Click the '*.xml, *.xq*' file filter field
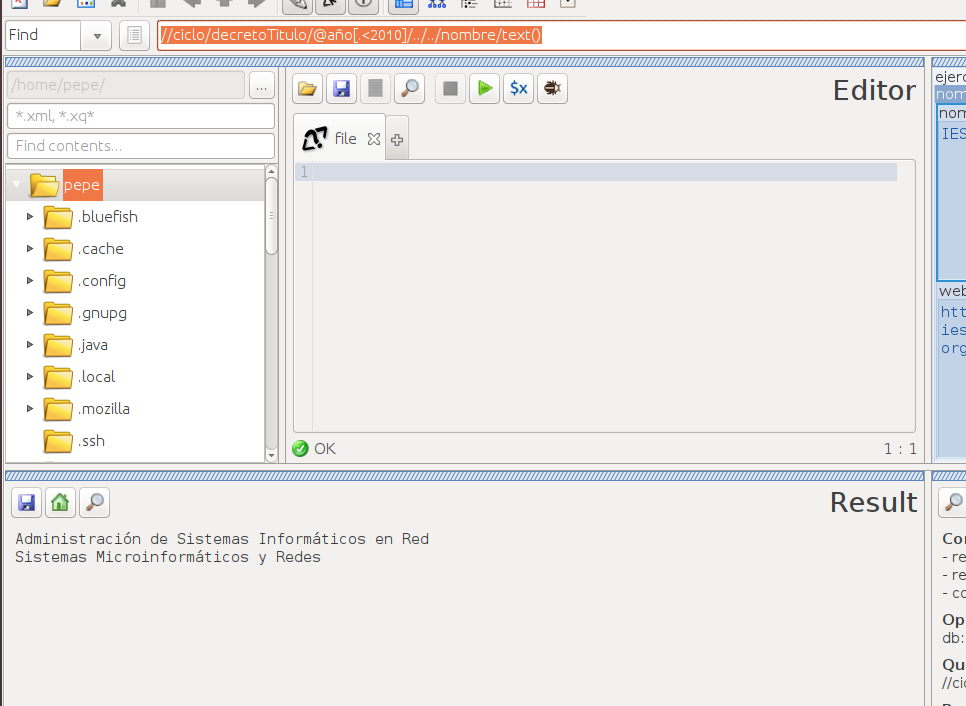 (x=141, y=116)
